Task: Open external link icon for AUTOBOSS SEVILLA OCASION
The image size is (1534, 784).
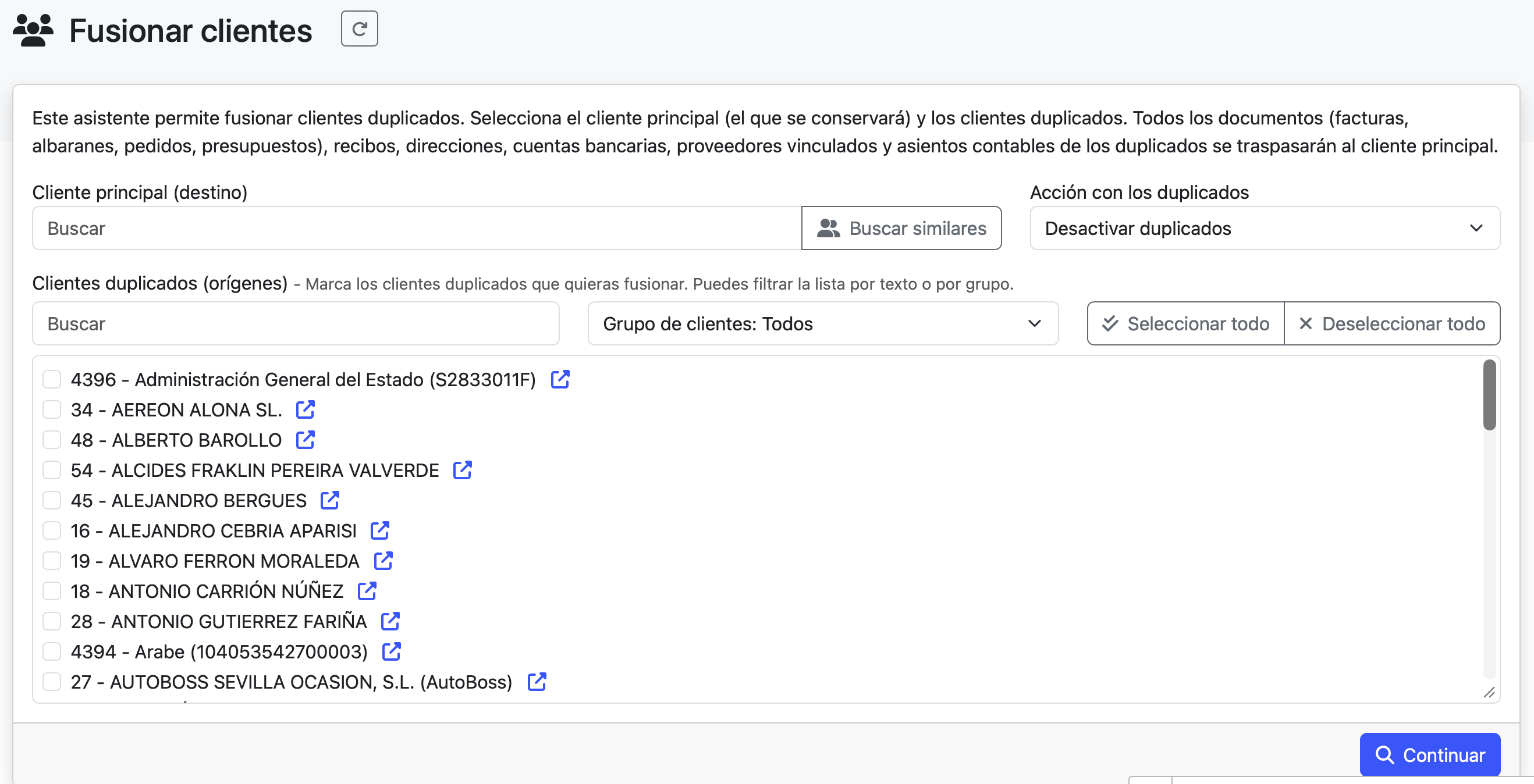Action: (x=537, y=682)
